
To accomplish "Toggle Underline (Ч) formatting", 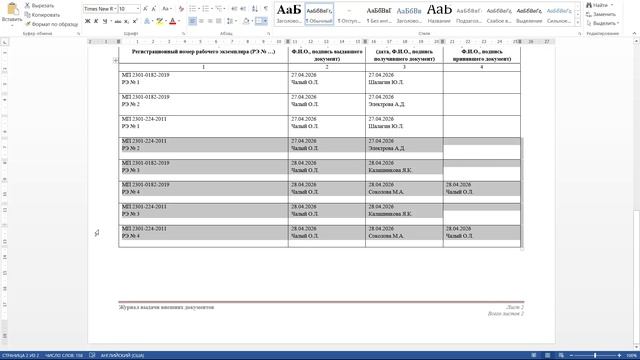I will coord(105,21).
